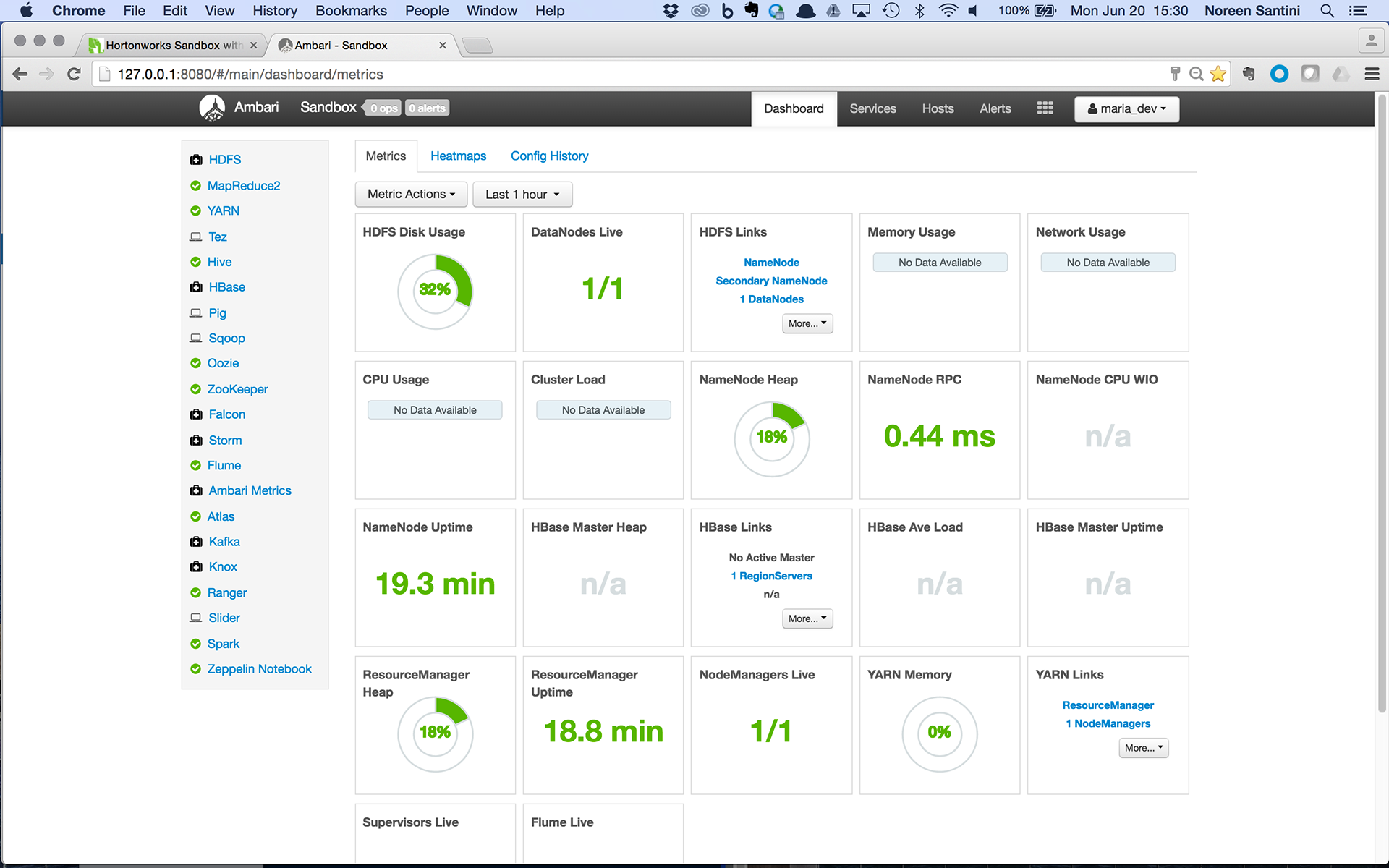Screen dimensions: 1389x868
Task: Open the 1 NodeManagers link
Action: pyautogui.click(x=1108, y=723)
